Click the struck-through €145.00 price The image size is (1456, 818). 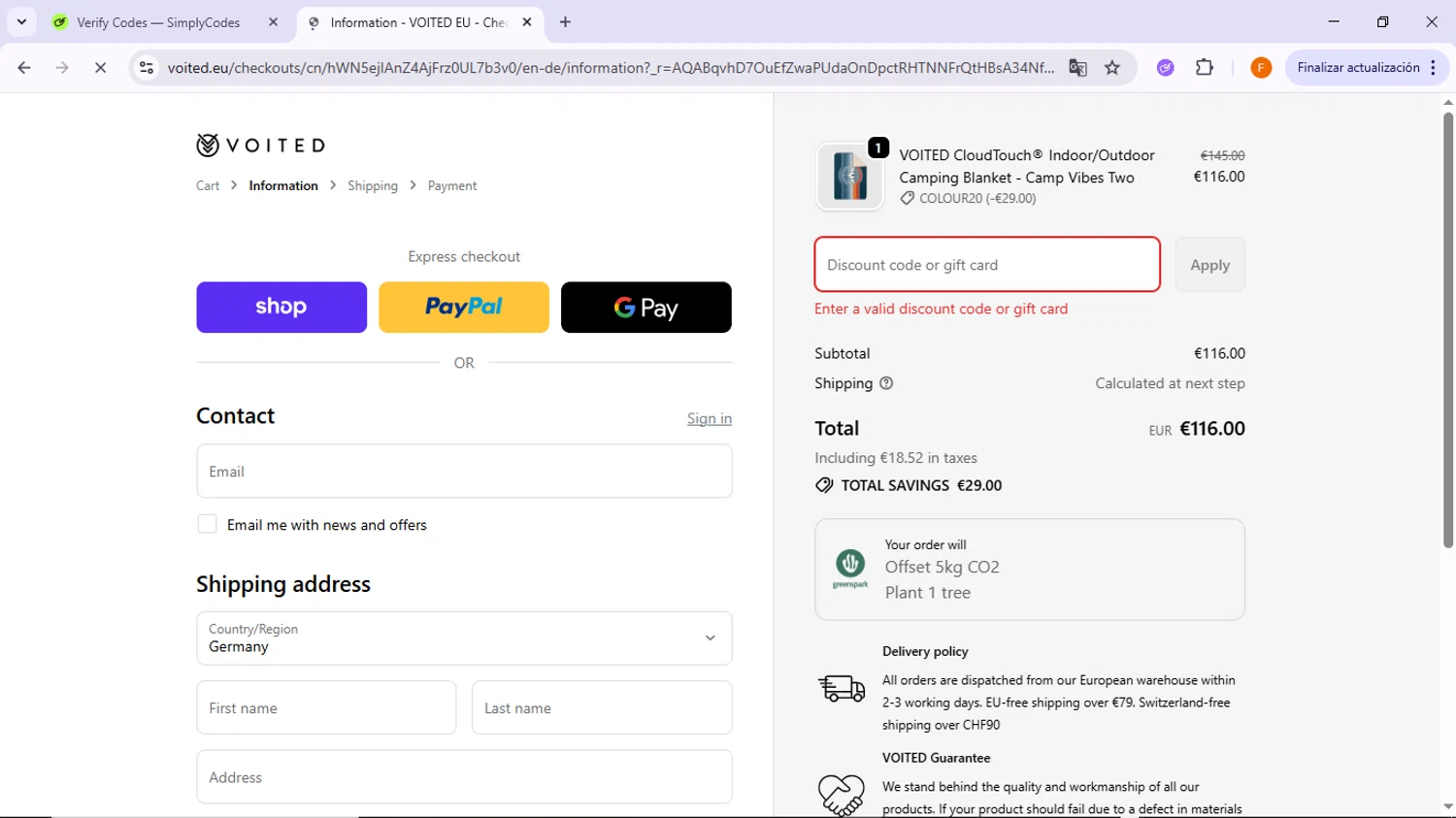point(1222,155)
